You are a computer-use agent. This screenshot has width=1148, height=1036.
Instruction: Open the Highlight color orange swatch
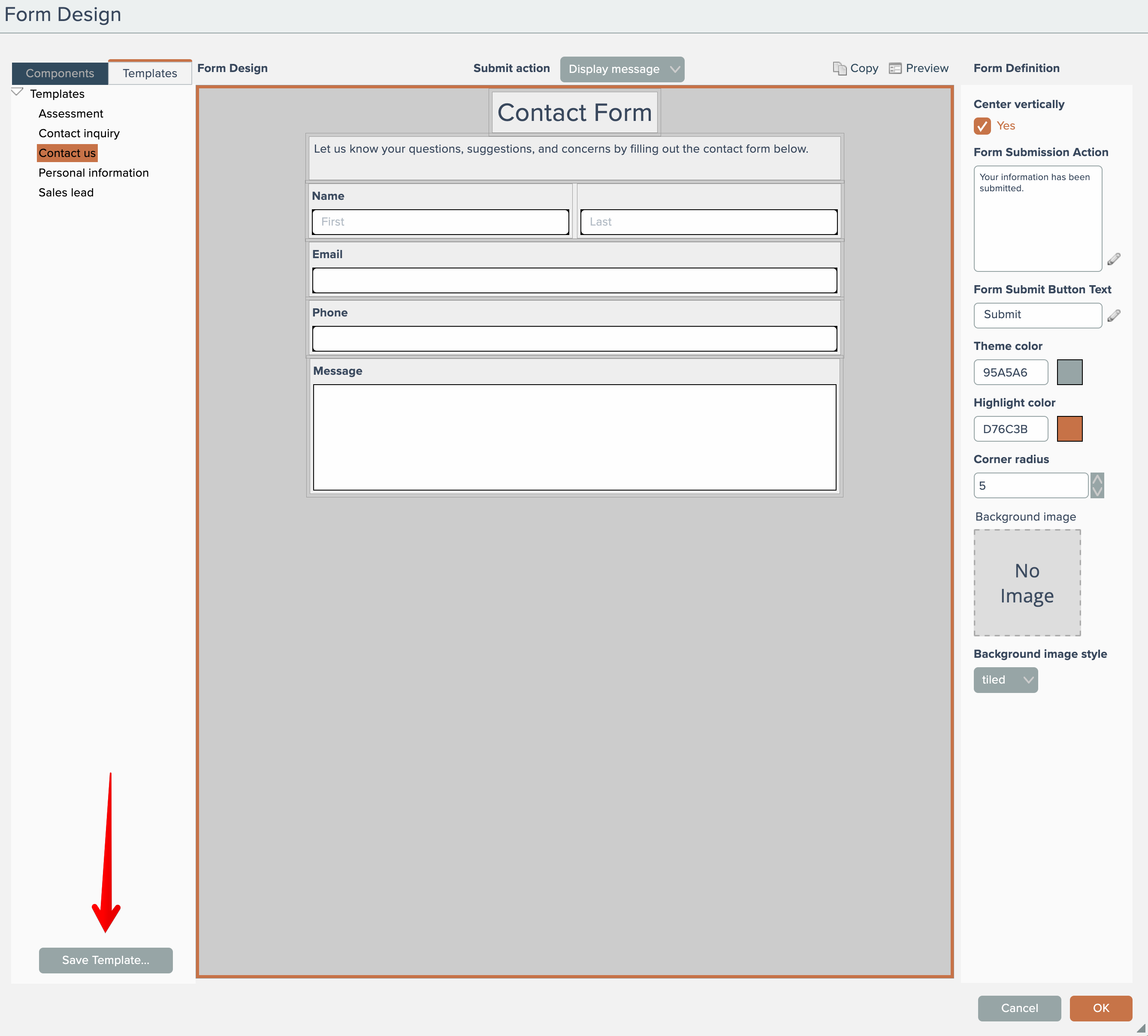pyautogui.click(x=1069, y=429)
